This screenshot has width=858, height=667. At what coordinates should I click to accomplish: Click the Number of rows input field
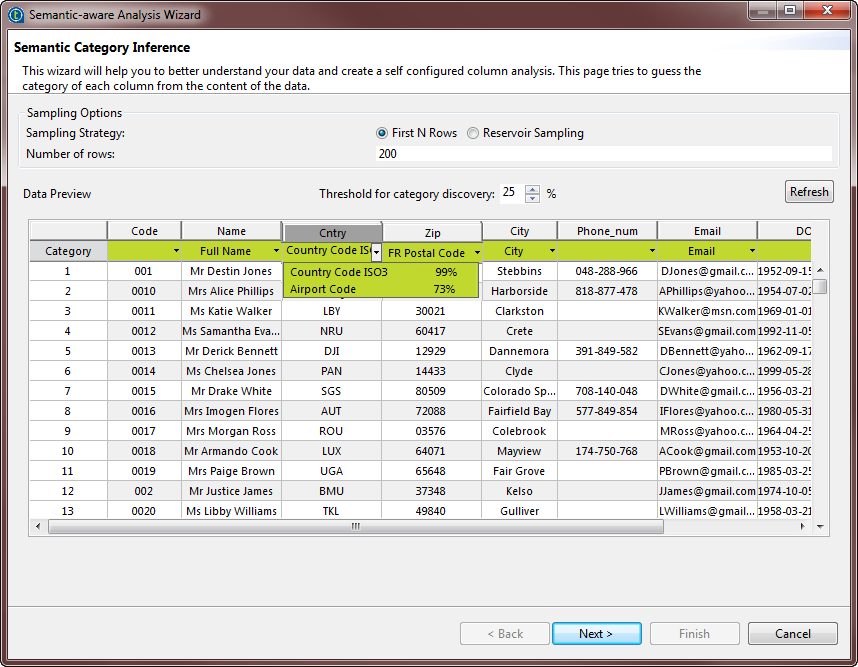click(x=602, y=153)
